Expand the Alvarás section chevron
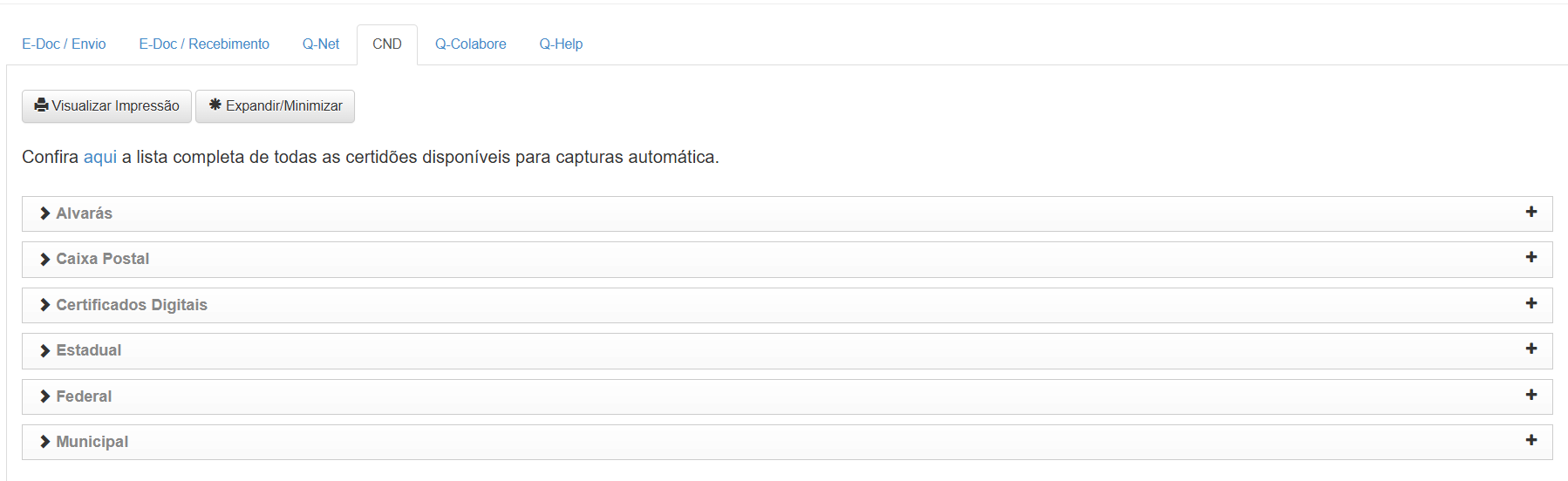Screen dimensions: 1568x481 click(x=44, y=213)
